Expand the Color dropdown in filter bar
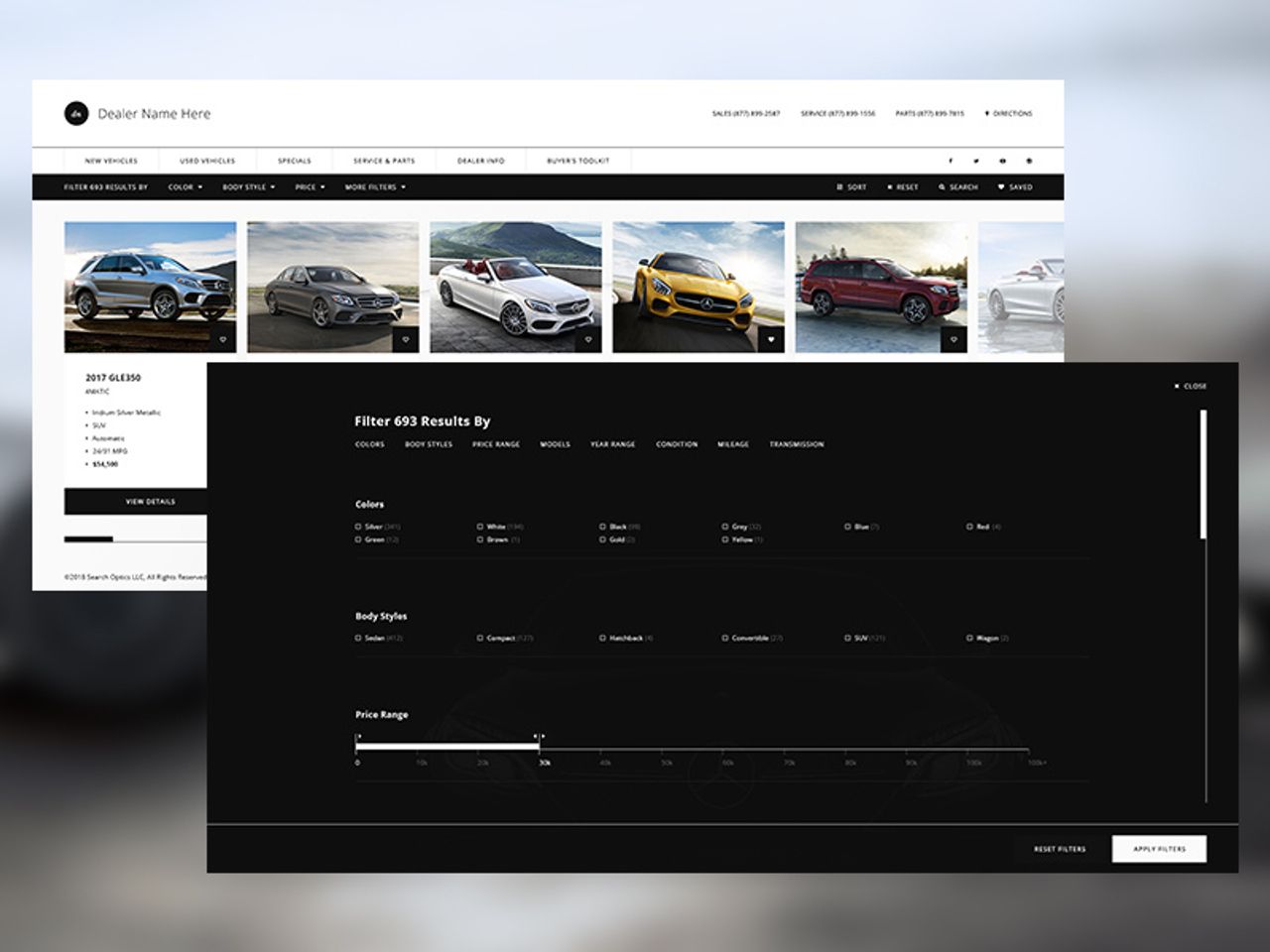 [x=185, y=187]
